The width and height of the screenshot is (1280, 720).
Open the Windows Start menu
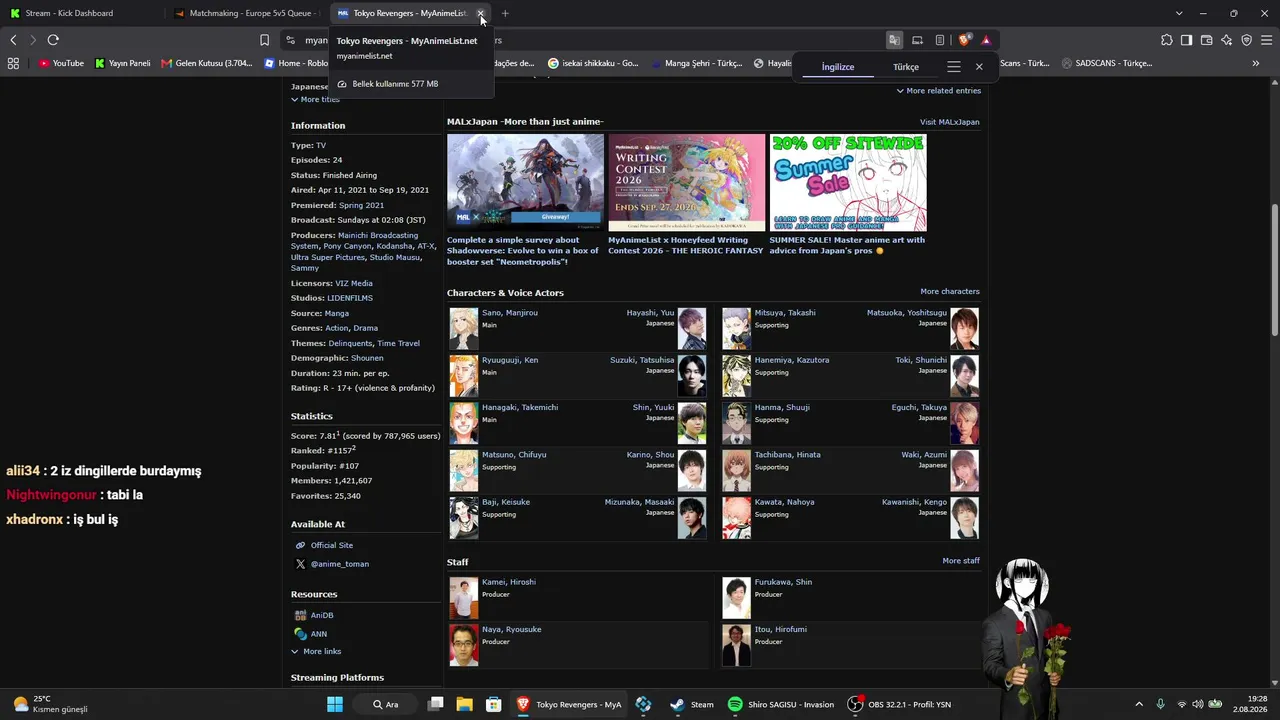click(335, 704)
